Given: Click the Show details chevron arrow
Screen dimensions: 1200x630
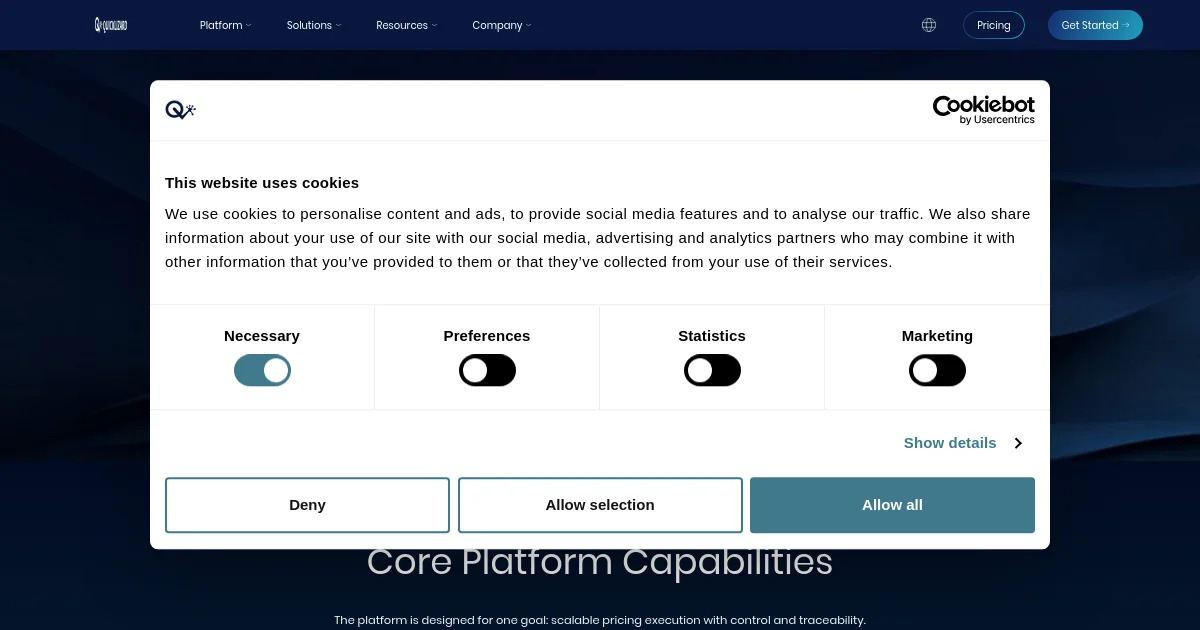Looking at the screenshot, I should [x=1018, y=443].
